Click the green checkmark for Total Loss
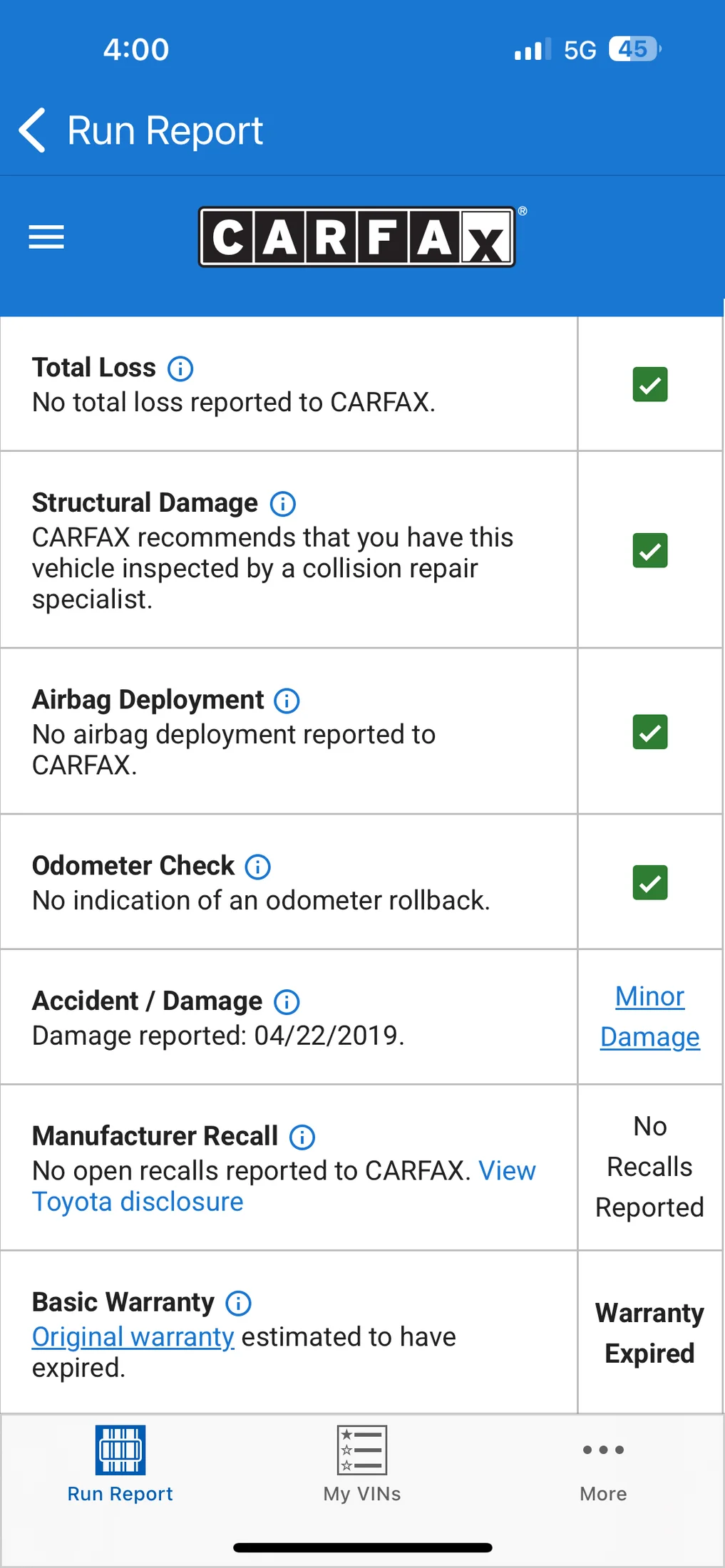This screenshot has width=725, height=1568. [x=650, y=385]
